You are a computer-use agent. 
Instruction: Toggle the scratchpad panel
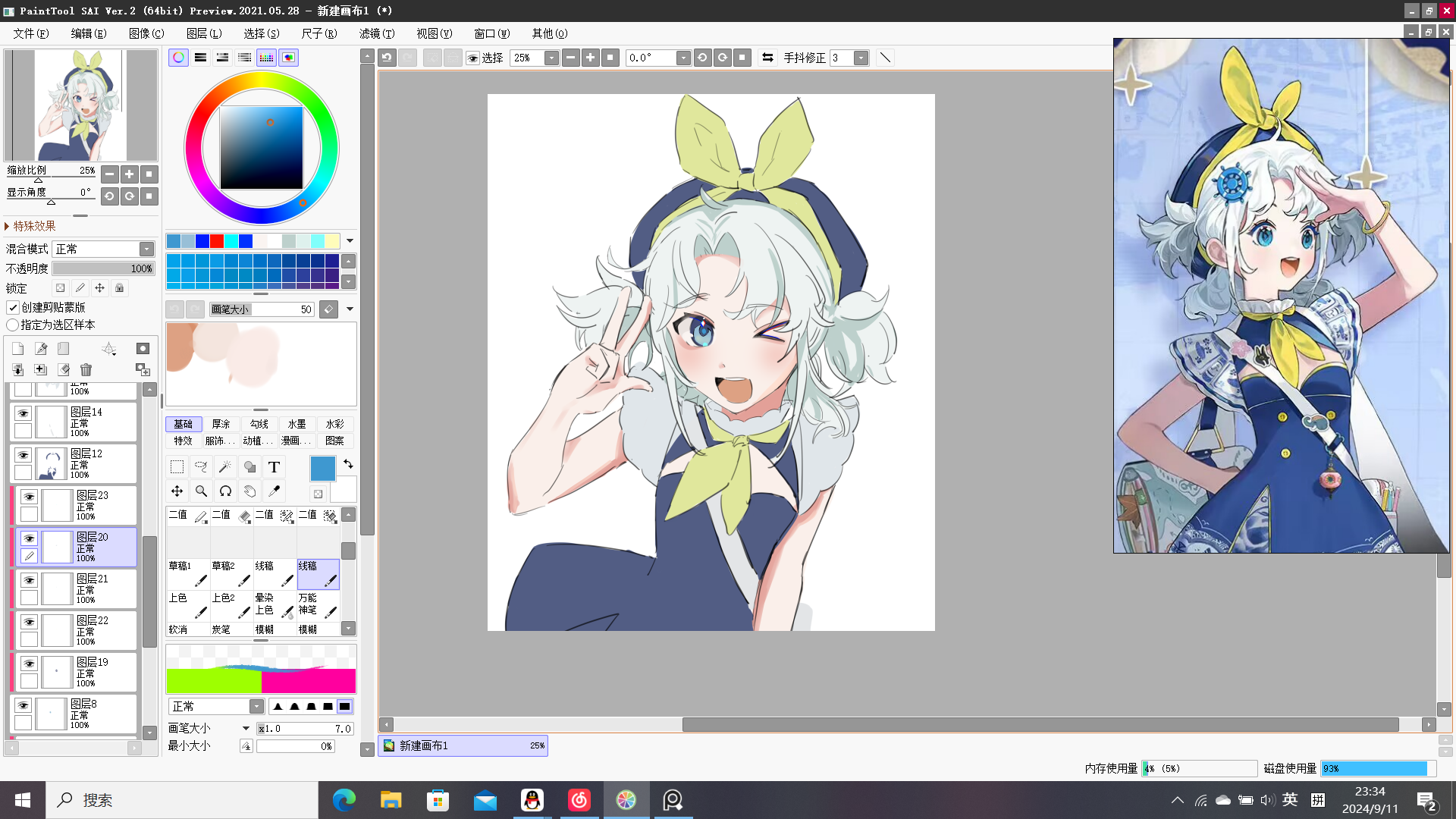click(288, 58)
